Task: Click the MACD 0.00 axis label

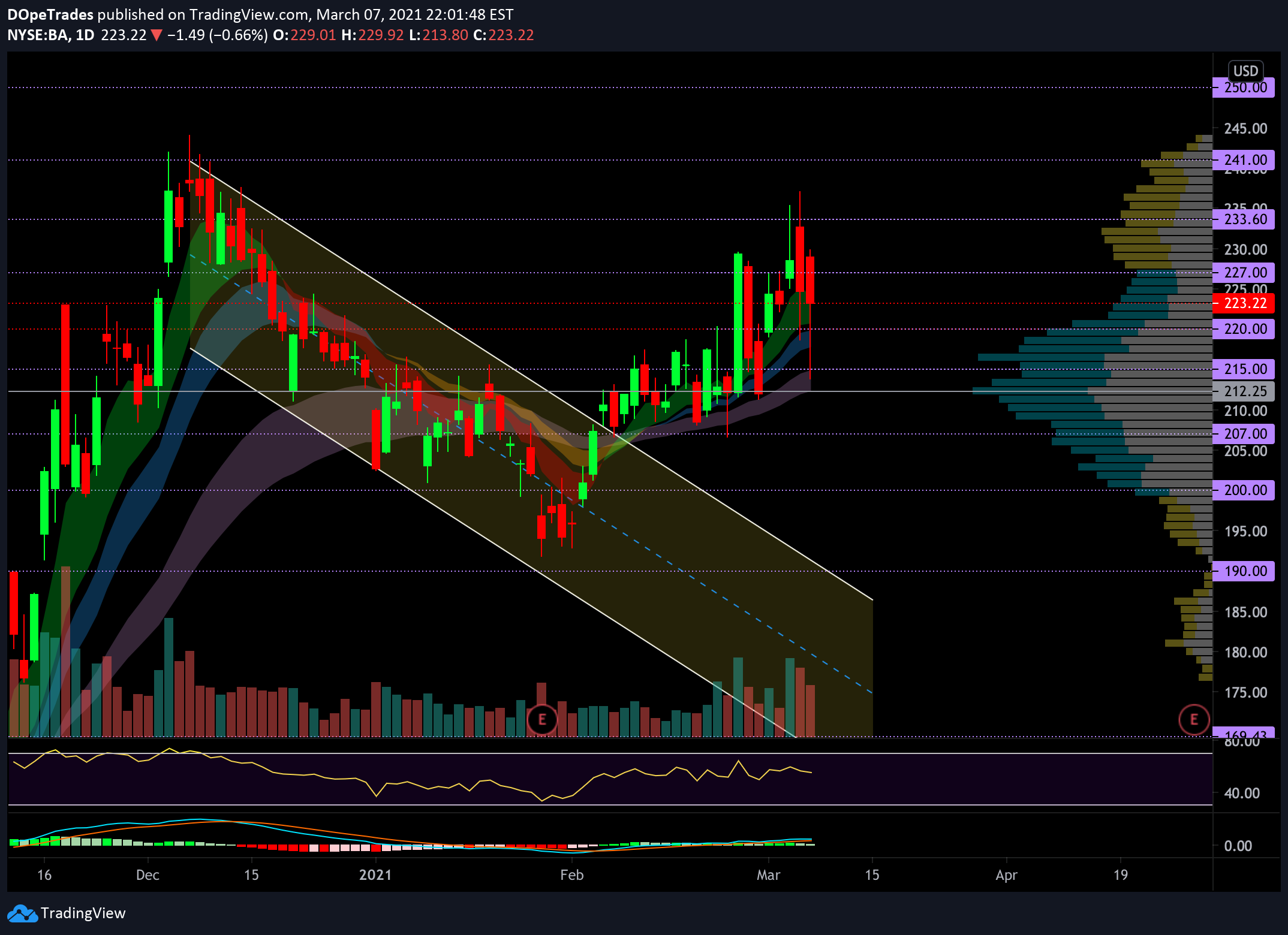Action: (x=1238, y=846)
